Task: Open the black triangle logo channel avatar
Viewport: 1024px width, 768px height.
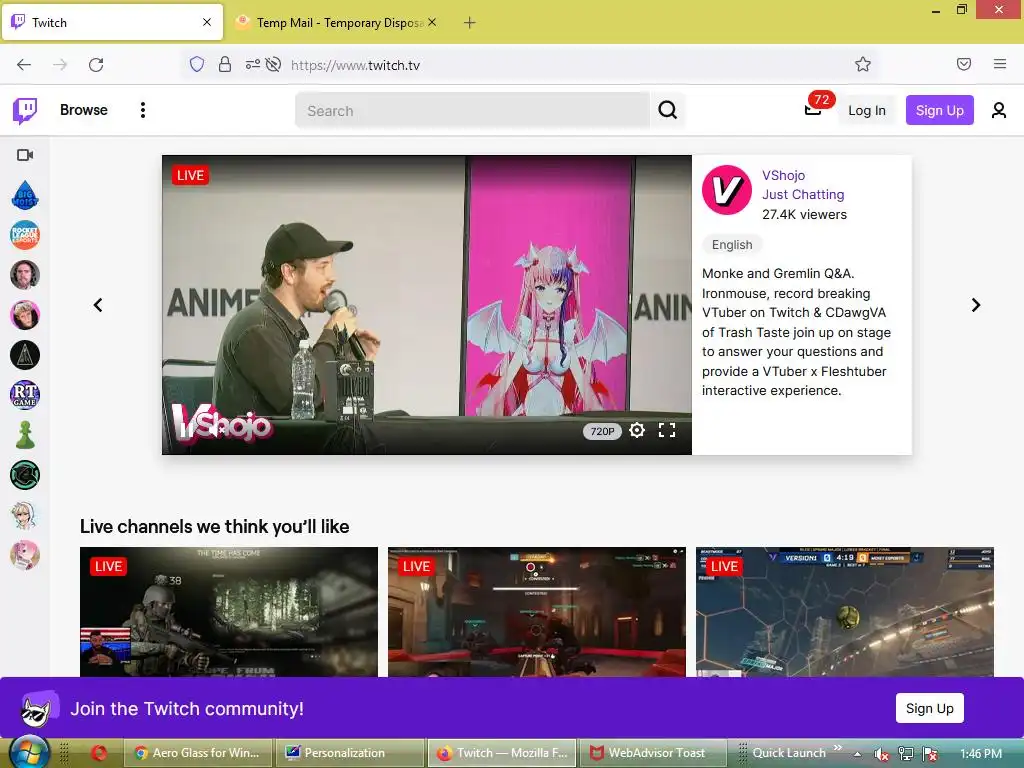Action: coord(25,355)
